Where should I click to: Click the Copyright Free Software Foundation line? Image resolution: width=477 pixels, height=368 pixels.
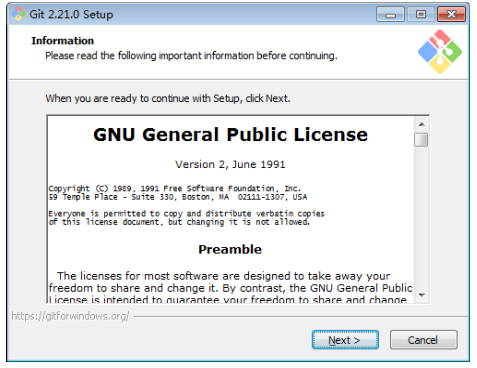175,188
